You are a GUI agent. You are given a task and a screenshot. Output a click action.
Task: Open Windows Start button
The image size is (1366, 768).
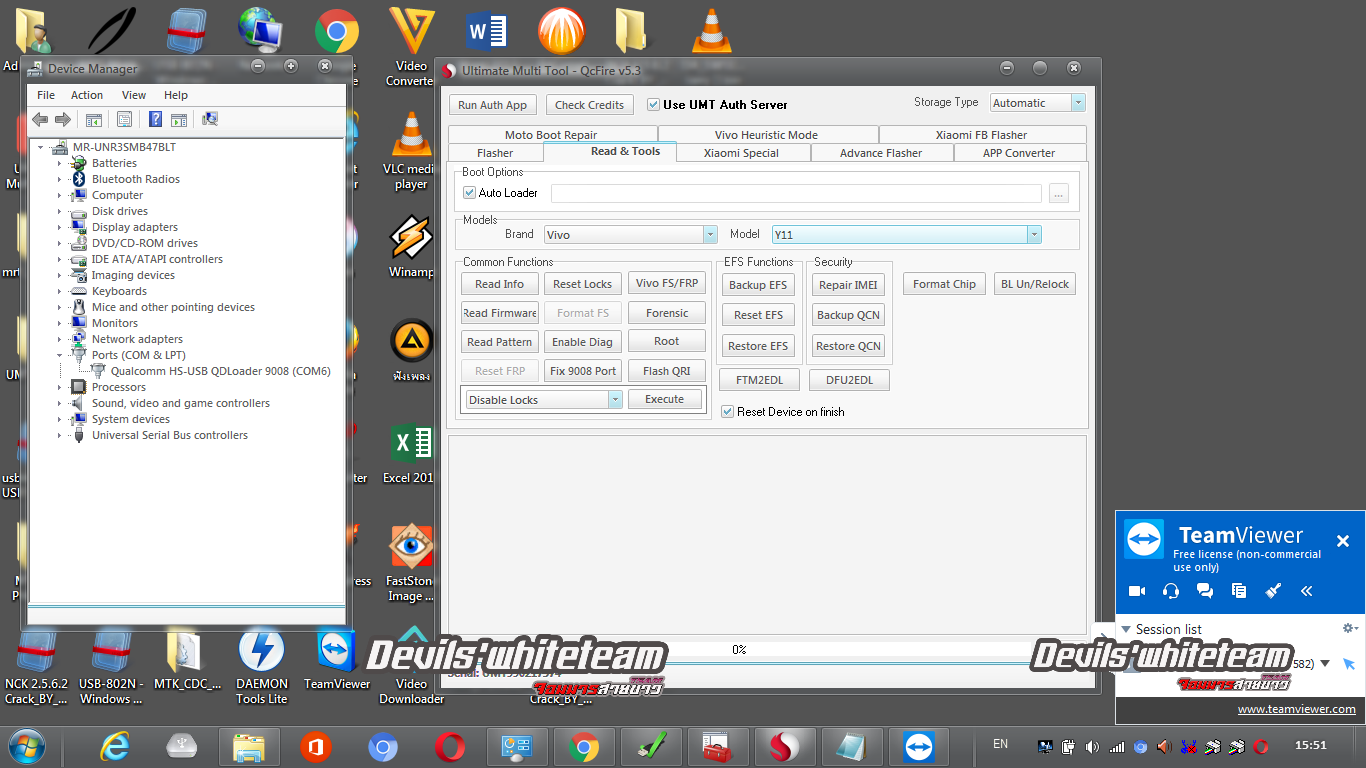point(27,746)
